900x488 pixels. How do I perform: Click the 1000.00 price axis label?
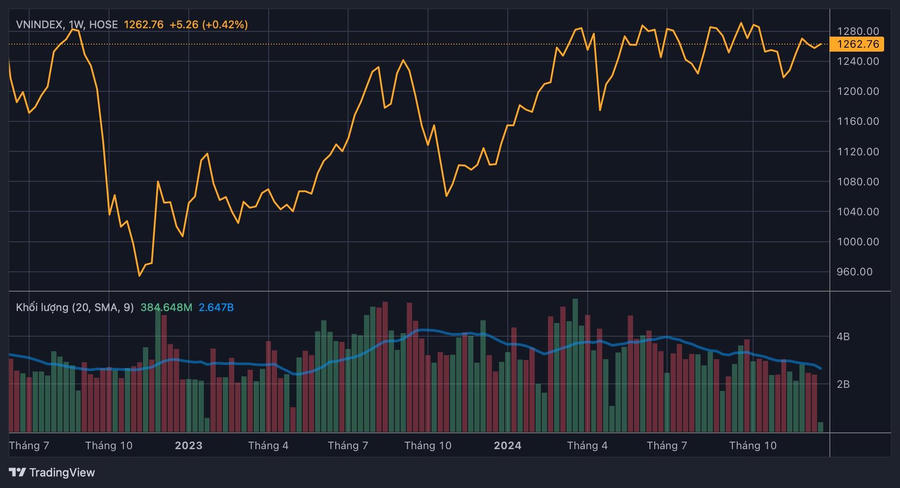pos(858,242)
